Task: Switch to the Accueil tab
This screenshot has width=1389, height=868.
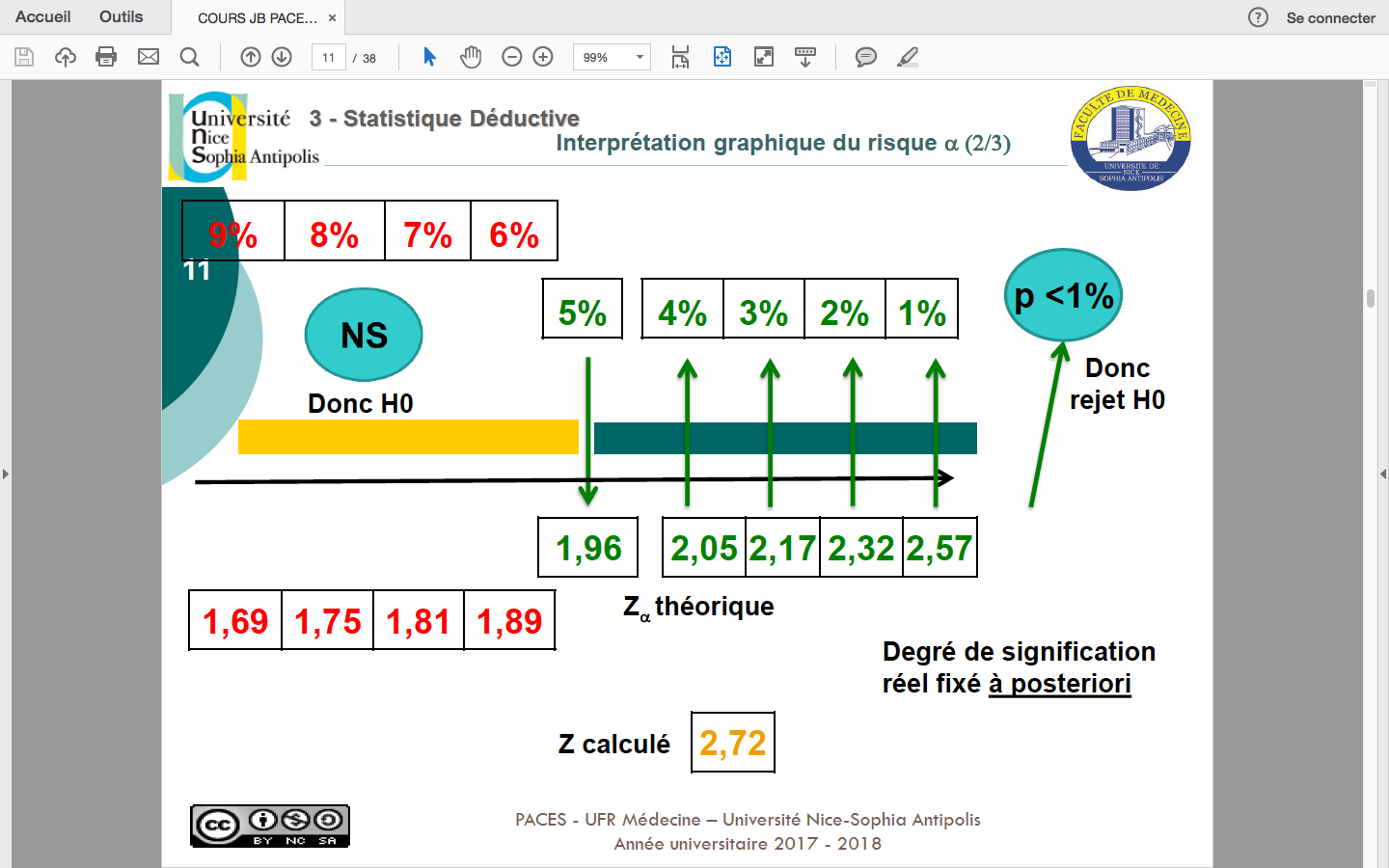Action: tap(43, 17)
